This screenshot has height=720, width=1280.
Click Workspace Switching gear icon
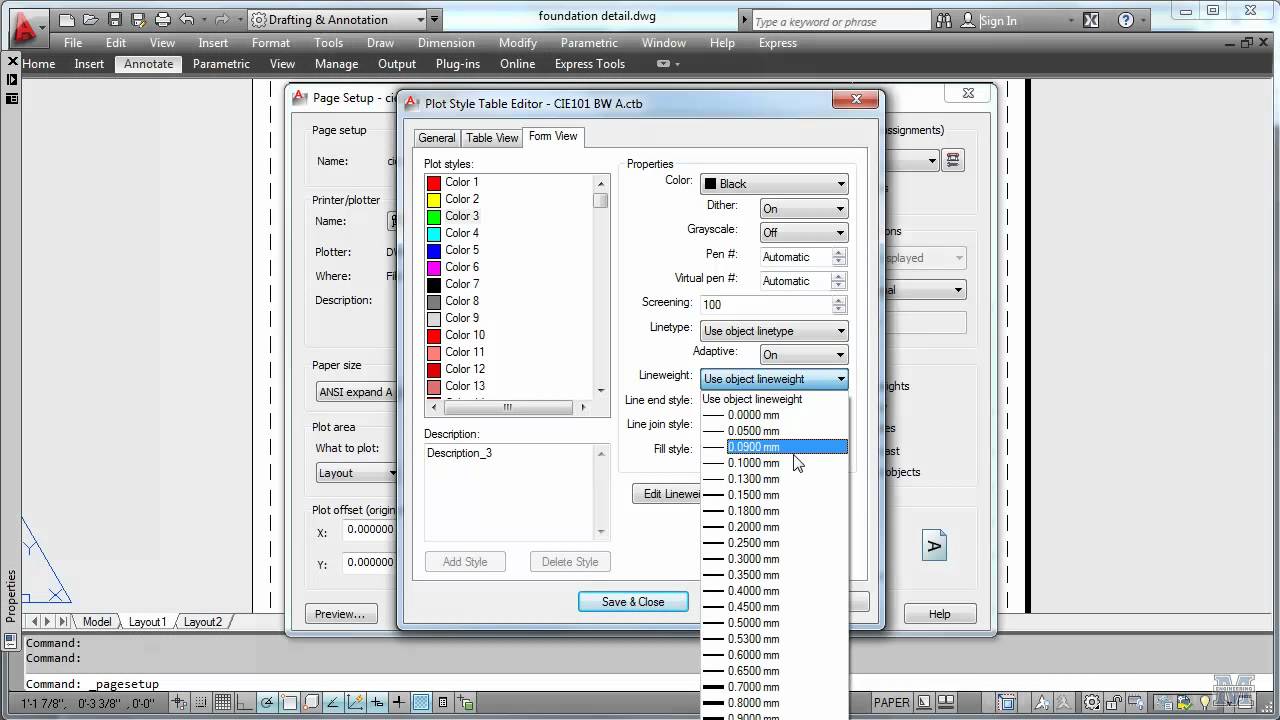coord(1092,702)
